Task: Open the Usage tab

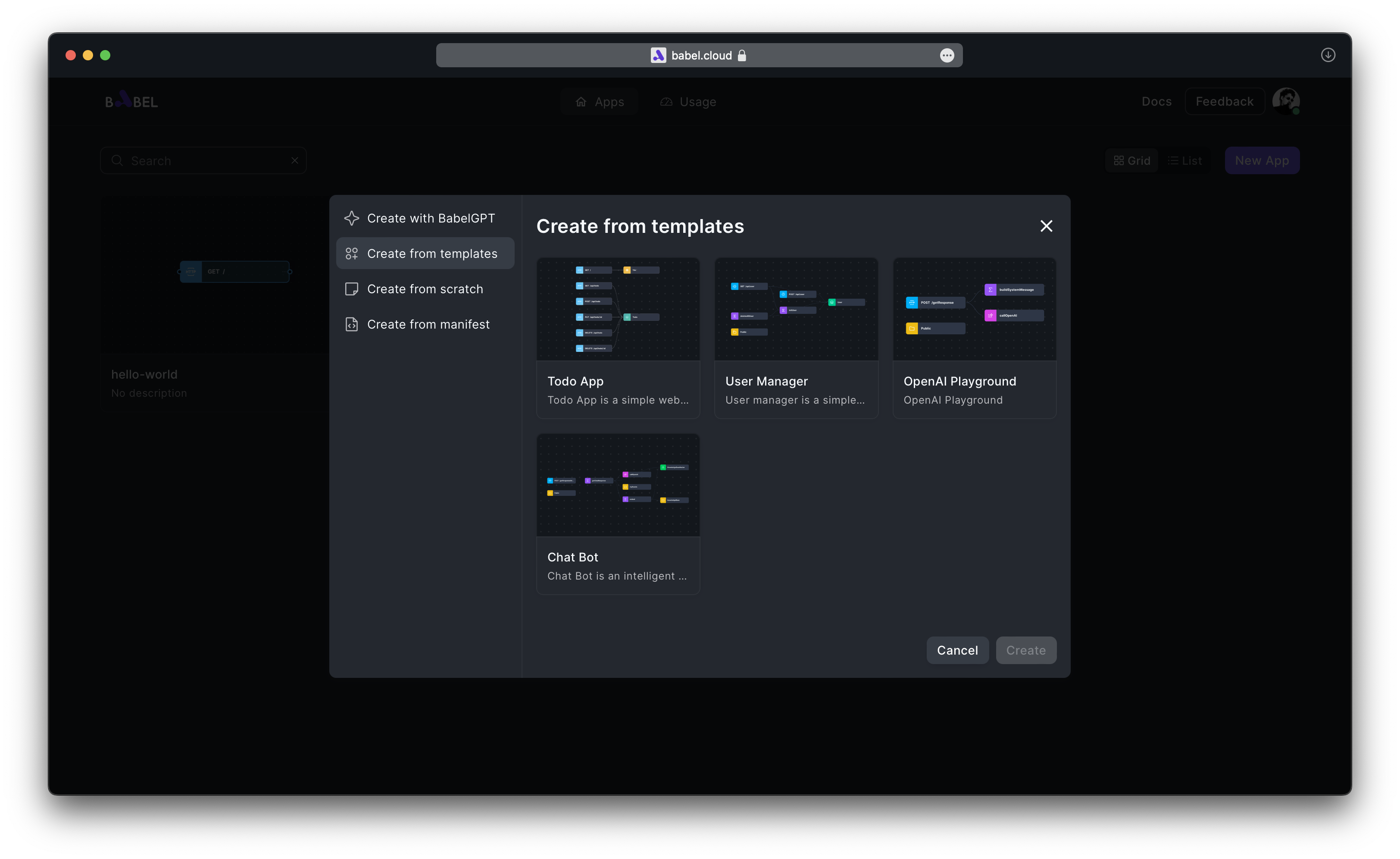Action: coord(688,102)
